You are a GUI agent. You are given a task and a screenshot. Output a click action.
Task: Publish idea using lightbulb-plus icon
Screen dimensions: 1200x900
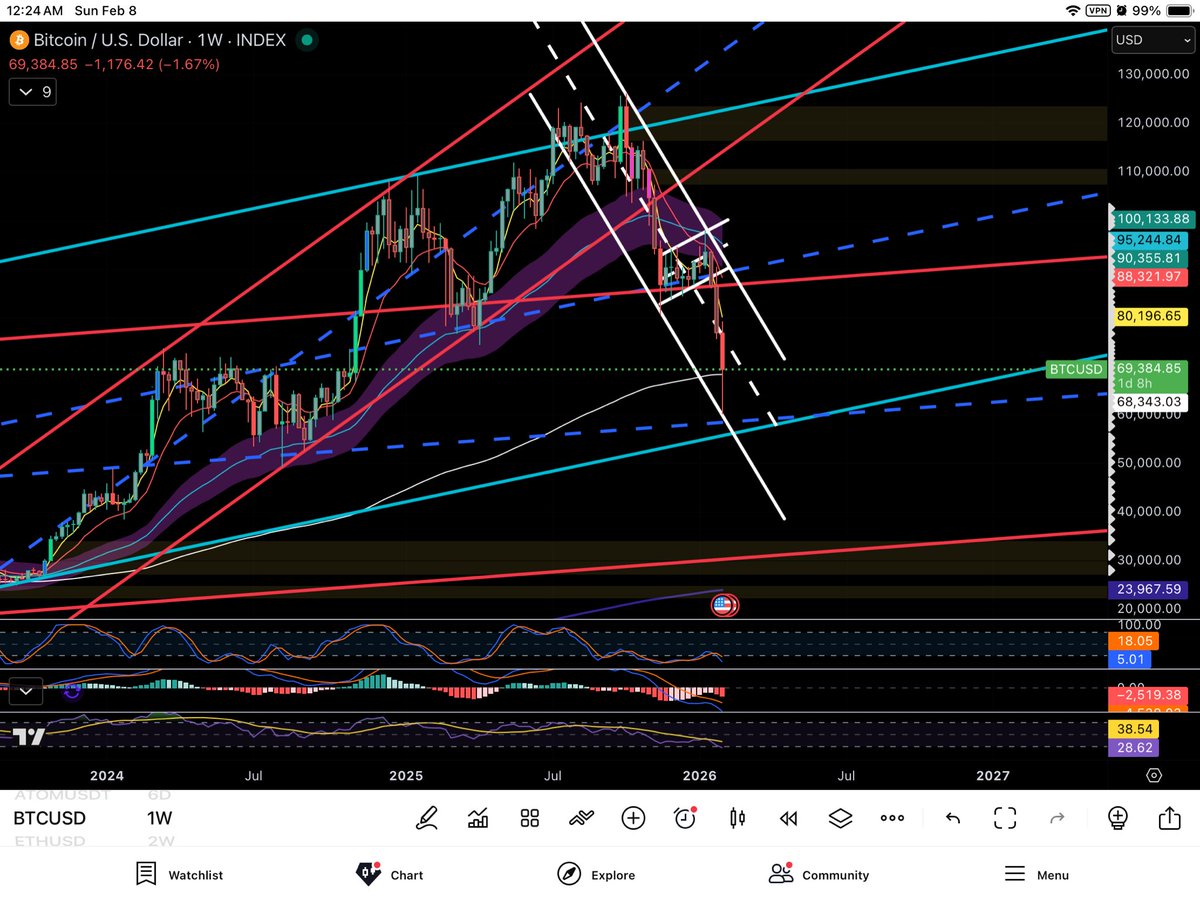point(1118,818)
